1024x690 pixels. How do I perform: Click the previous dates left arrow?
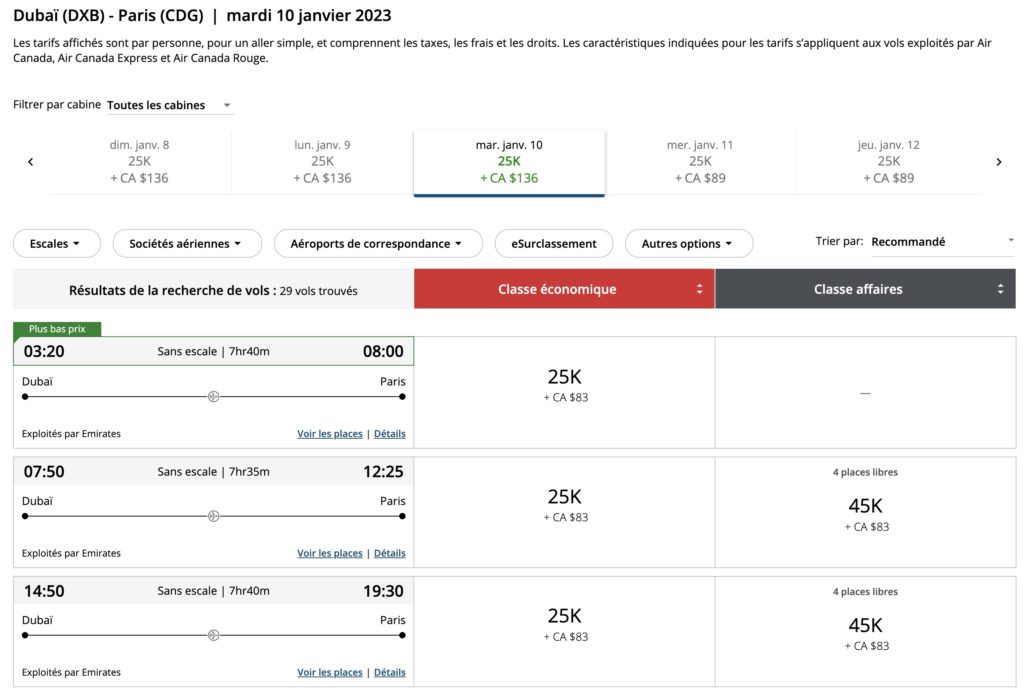point(30,162)
